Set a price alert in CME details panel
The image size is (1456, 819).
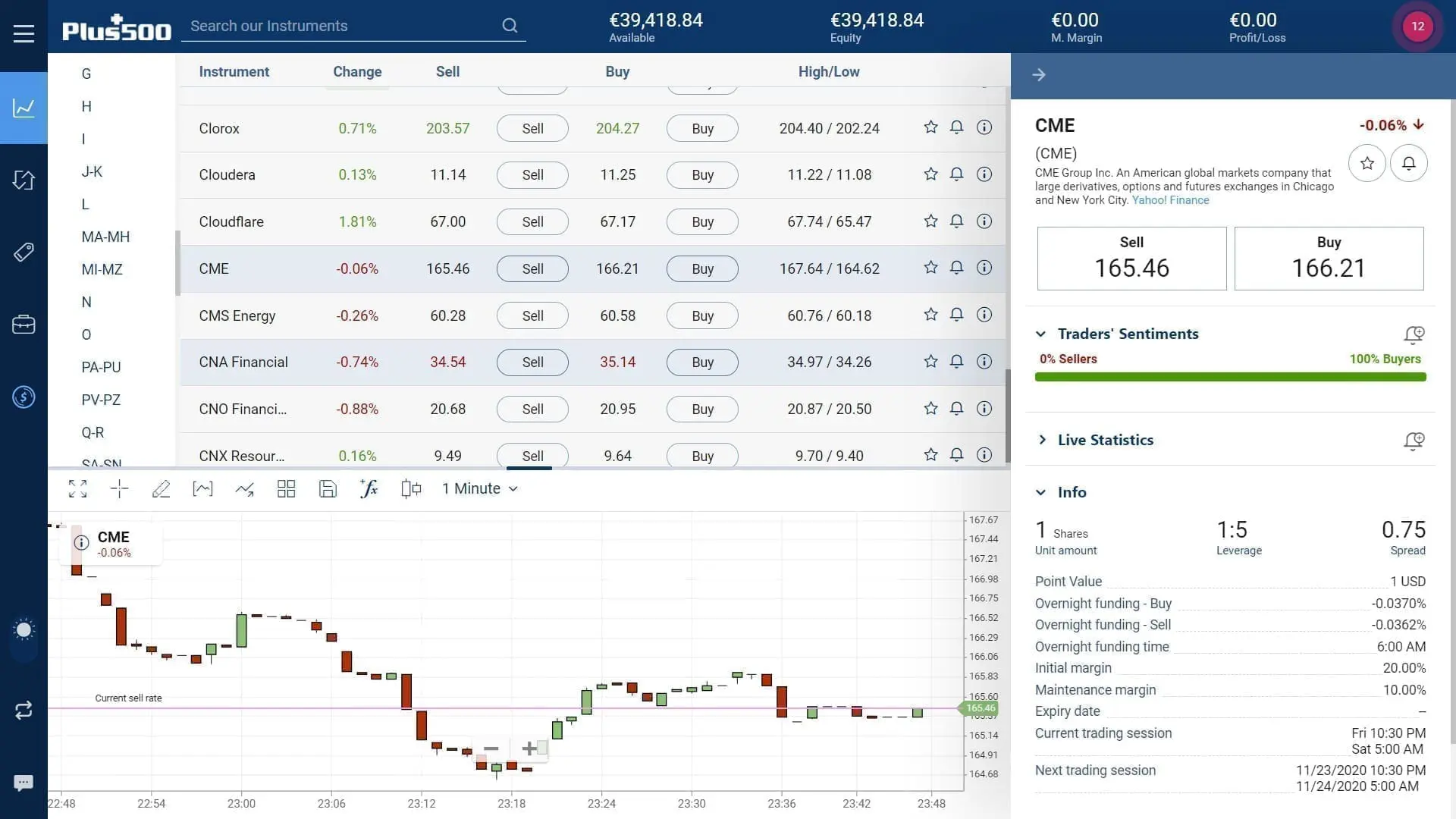[x=1409, y=163]
